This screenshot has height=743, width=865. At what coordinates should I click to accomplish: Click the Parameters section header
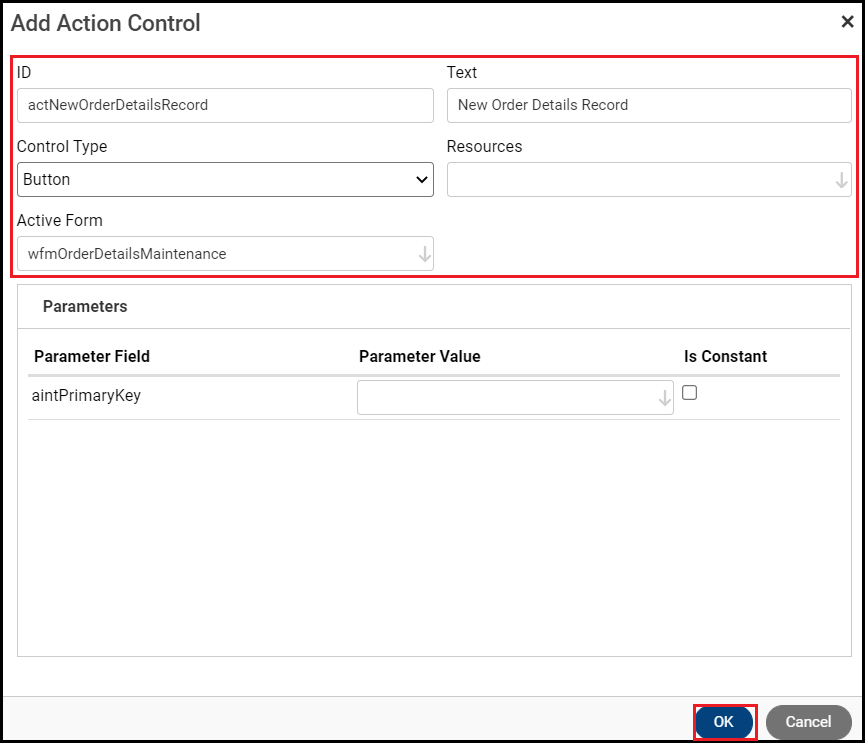click(x=85, y=307)
